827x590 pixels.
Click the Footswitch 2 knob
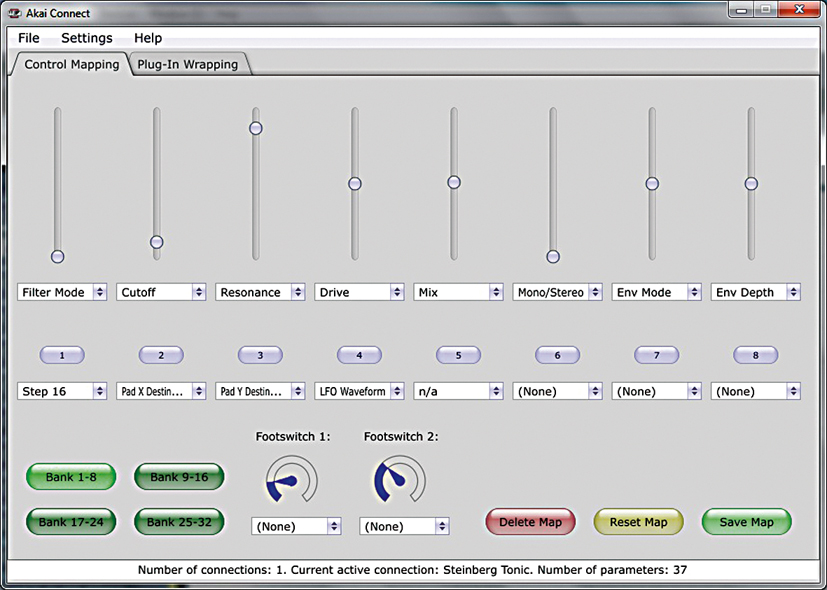[x=399, y=479]
